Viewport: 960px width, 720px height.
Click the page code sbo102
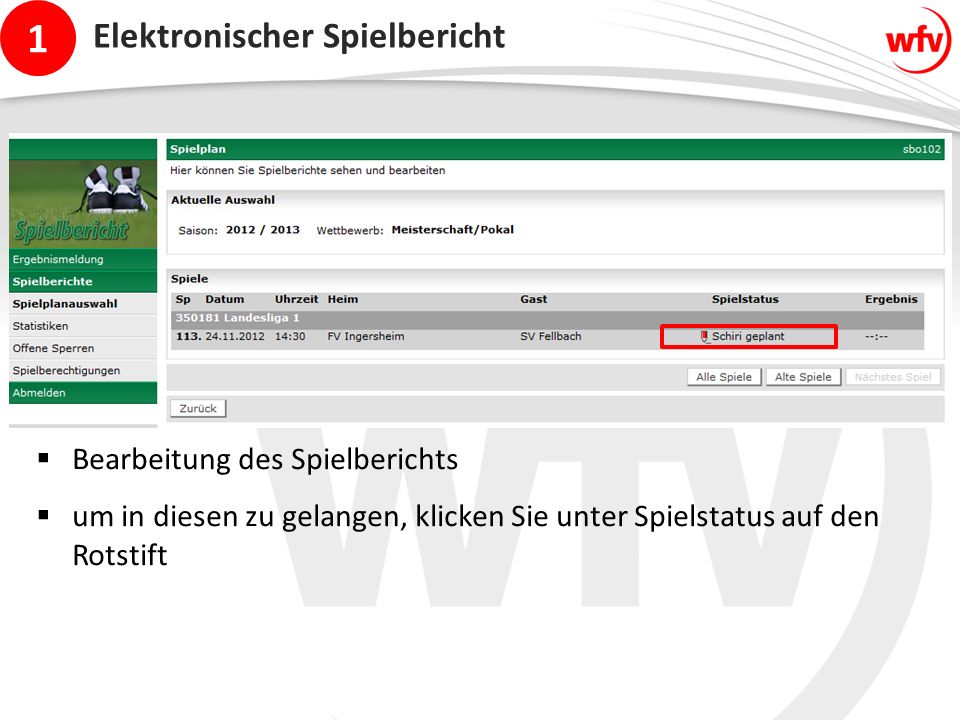coord(921,149)
